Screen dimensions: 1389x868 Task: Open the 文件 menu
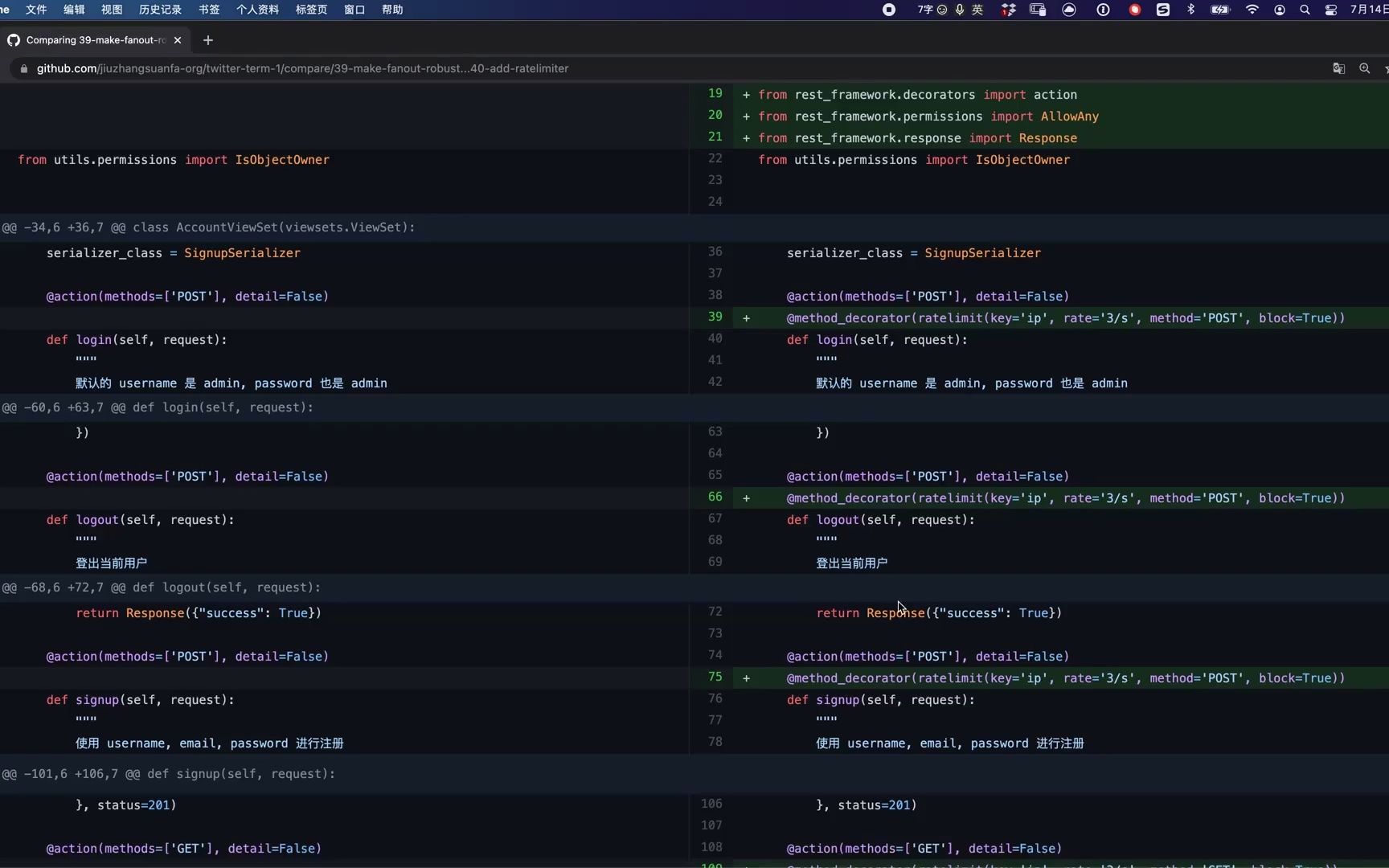point(36,10)
